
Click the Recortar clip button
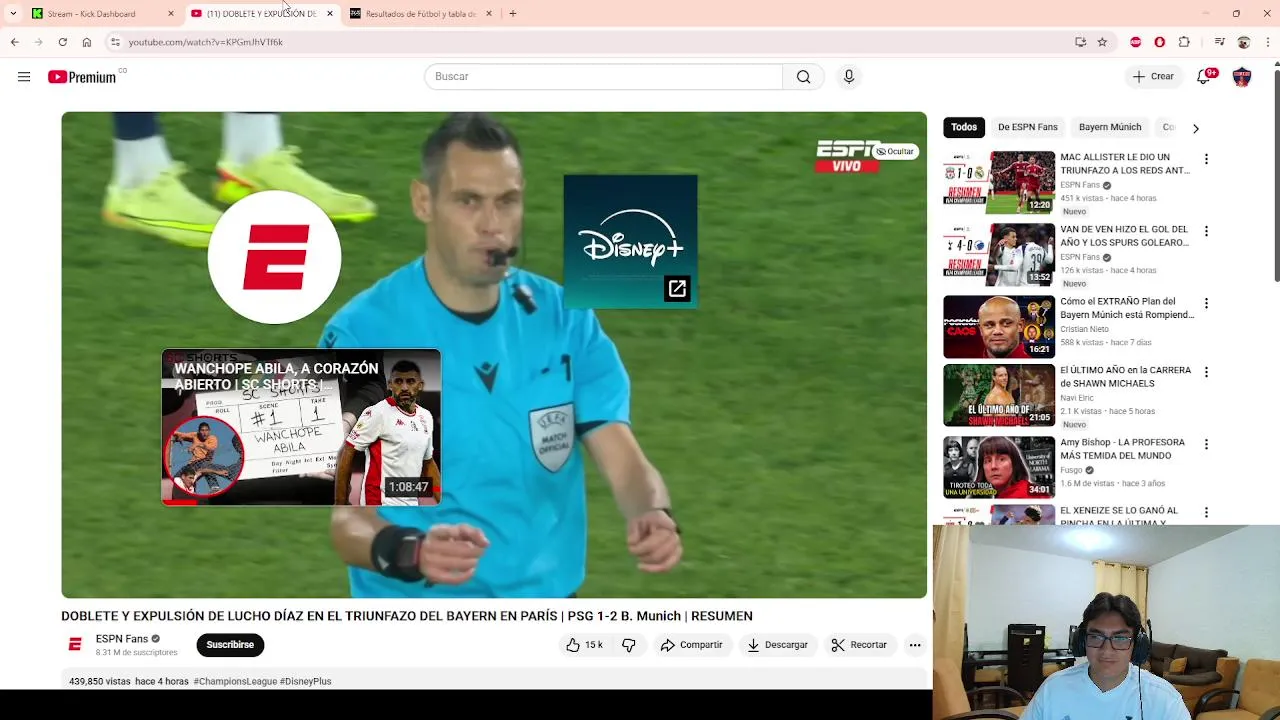(859, 645)
